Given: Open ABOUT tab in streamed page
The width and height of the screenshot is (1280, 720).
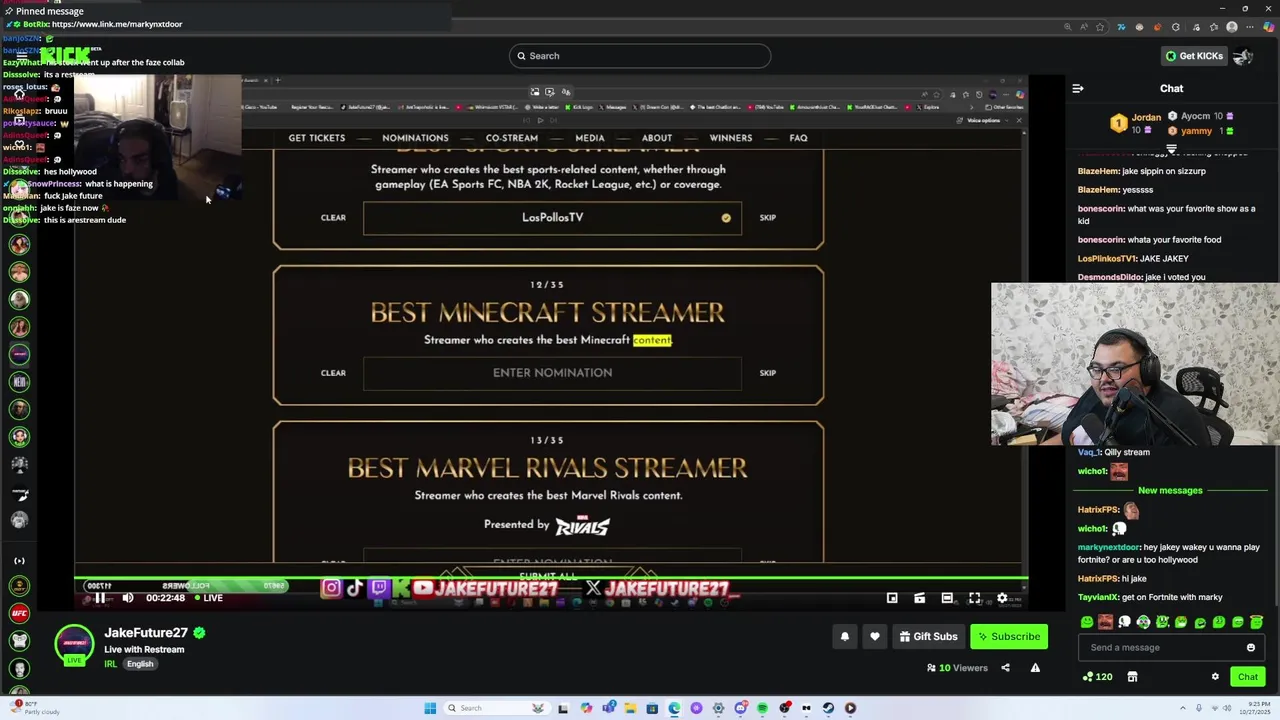Looking at the screenshot, I should [x=657, y=138].
